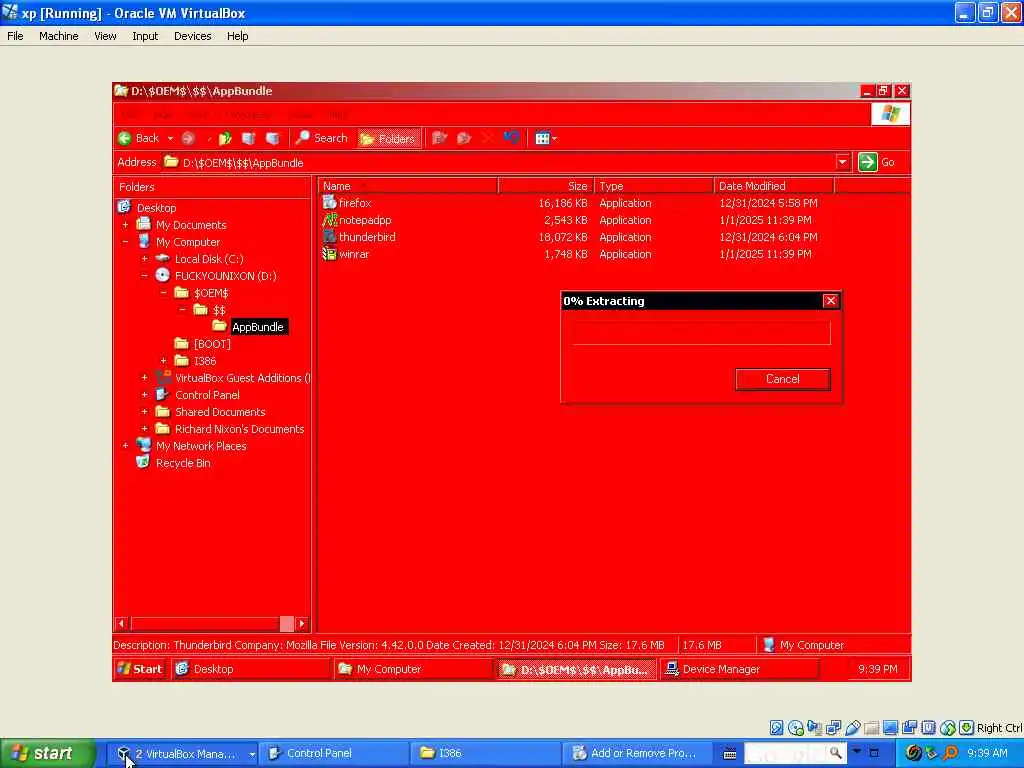Collapse the $$ folder tree node
This screenshot has height=768, width=1024.
tap(182, 310)
